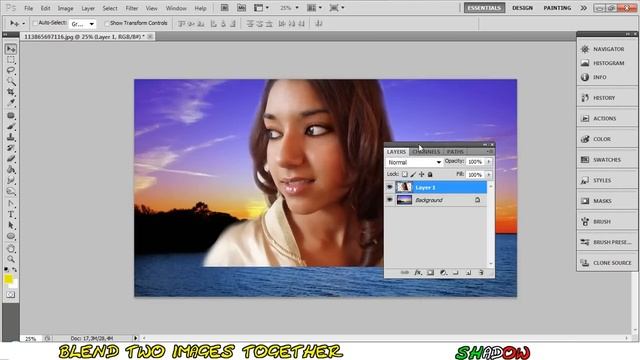640x360 pixels.
Task: Select the Dodge tool
Action: [x=11, y=191]
